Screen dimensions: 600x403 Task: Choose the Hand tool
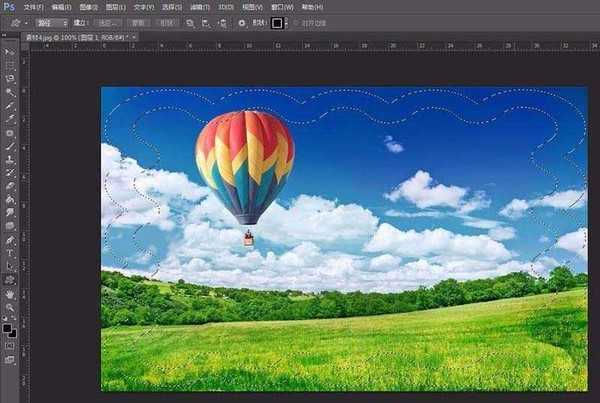(x=10, y=294)
